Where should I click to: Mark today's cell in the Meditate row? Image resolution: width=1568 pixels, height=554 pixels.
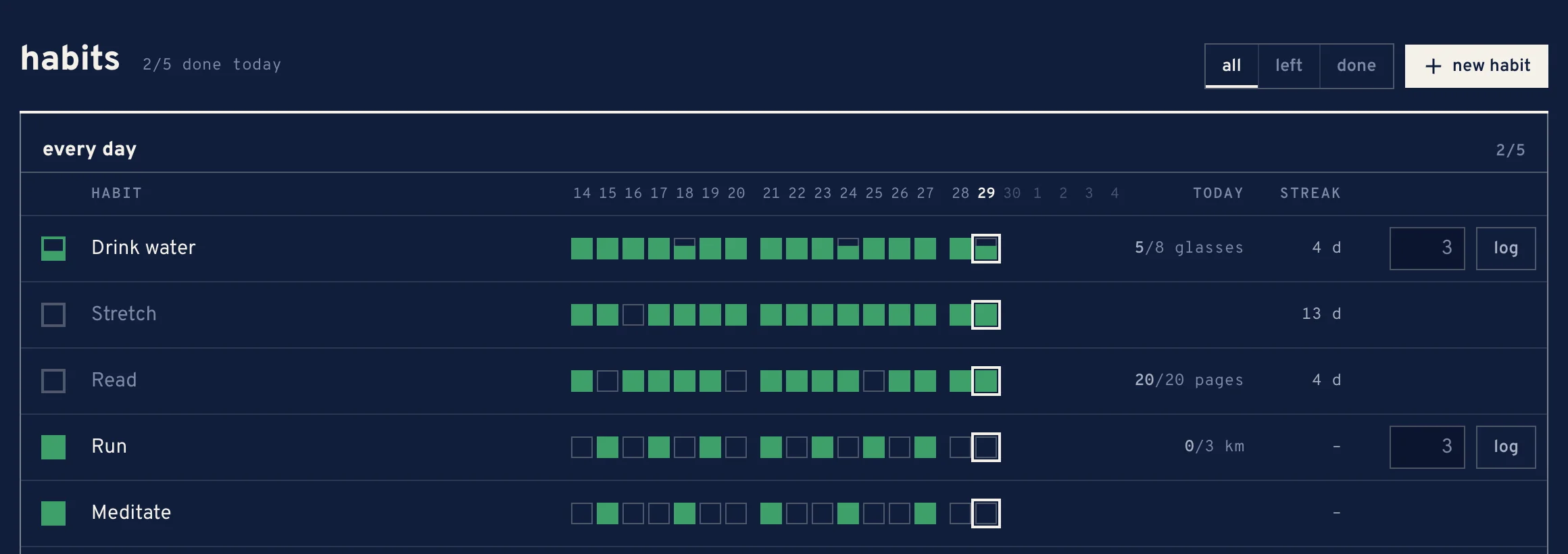point(986,513)
